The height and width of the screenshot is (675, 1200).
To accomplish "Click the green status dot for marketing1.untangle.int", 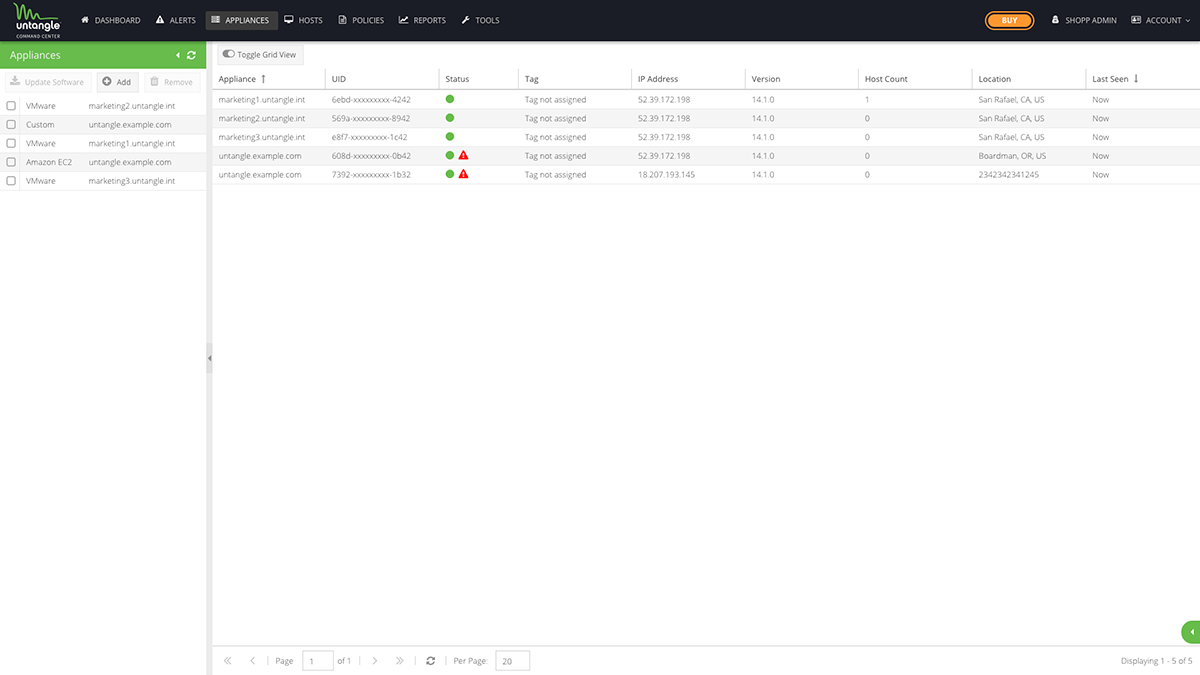I will [x=450, y=99].
